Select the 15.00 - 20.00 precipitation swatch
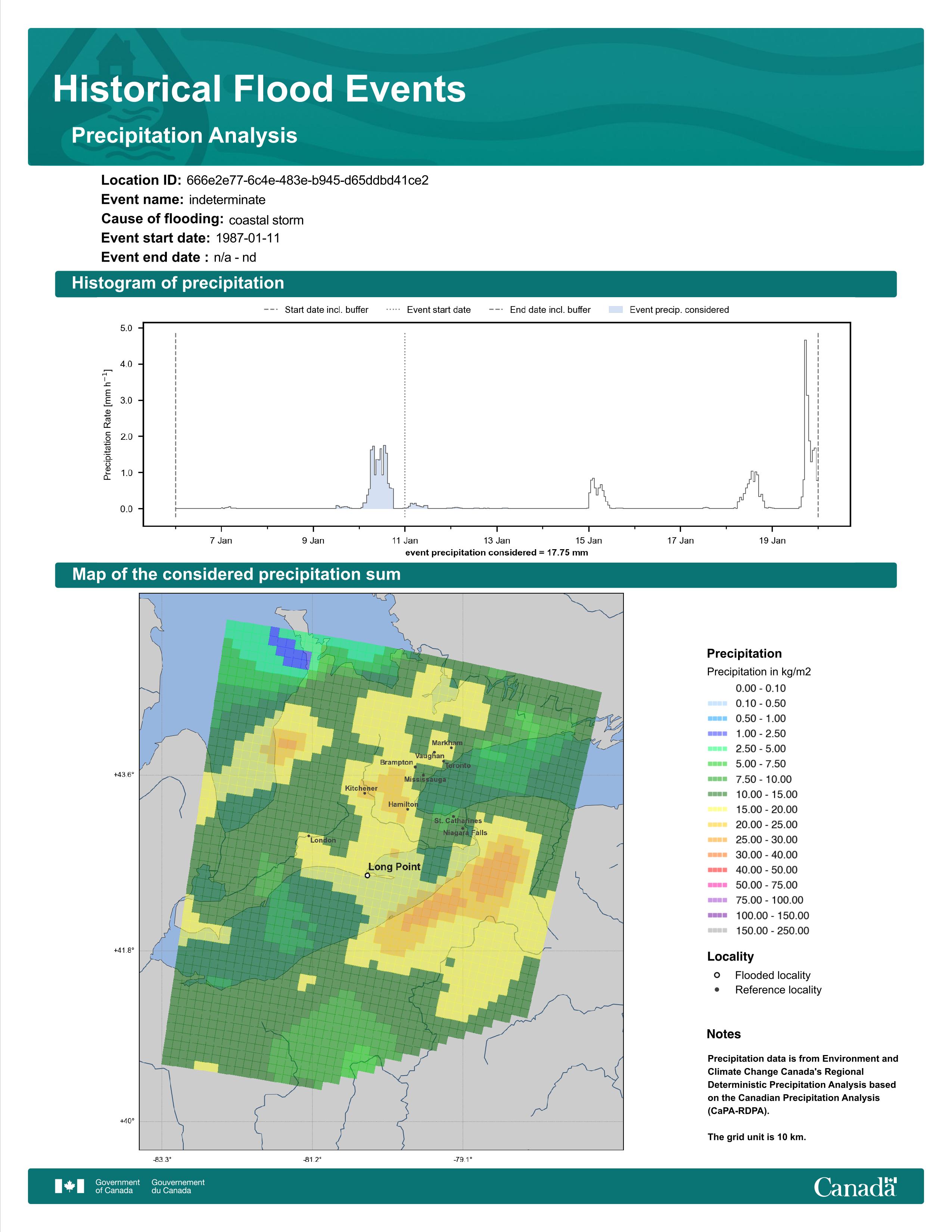 click(717, 809)
